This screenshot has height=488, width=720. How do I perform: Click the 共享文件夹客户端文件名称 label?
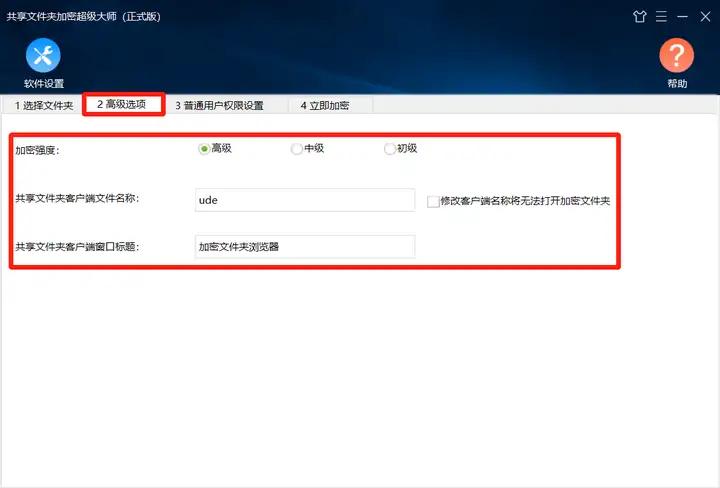(77, 199)
